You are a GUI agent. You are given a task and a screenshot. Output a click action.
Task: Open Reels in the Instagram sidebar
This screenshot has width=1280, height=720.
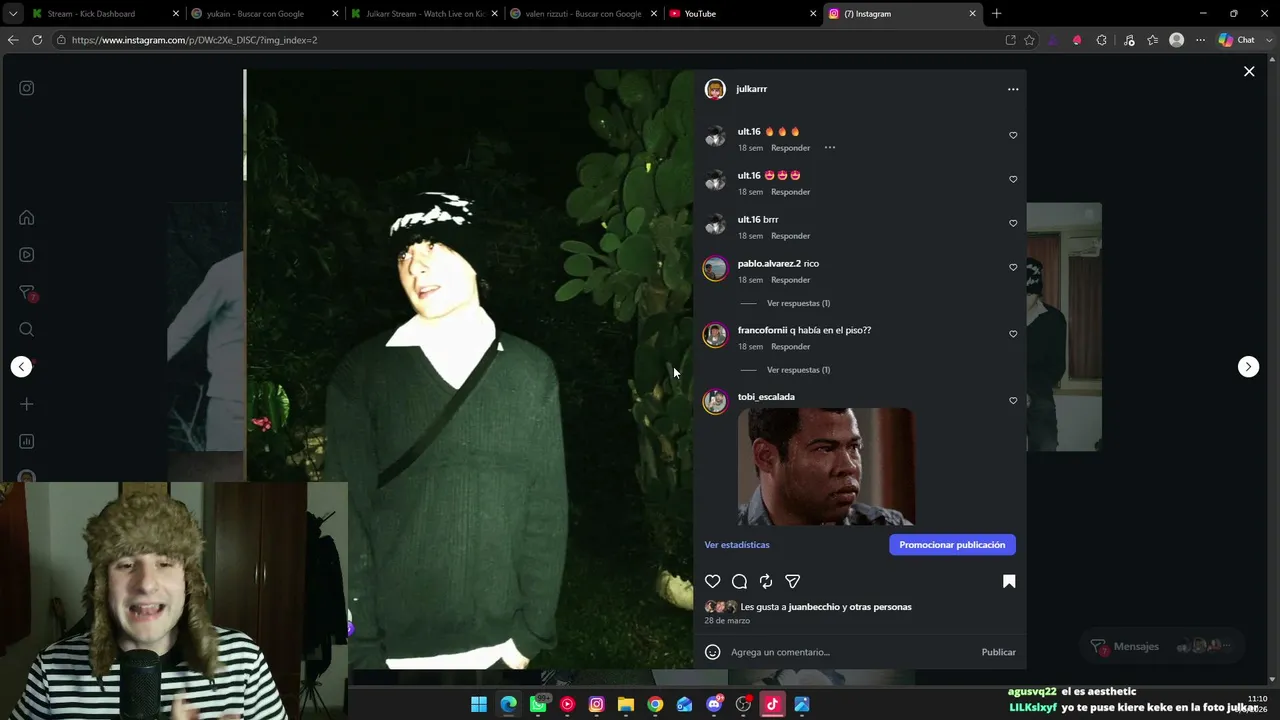(27, 255)
